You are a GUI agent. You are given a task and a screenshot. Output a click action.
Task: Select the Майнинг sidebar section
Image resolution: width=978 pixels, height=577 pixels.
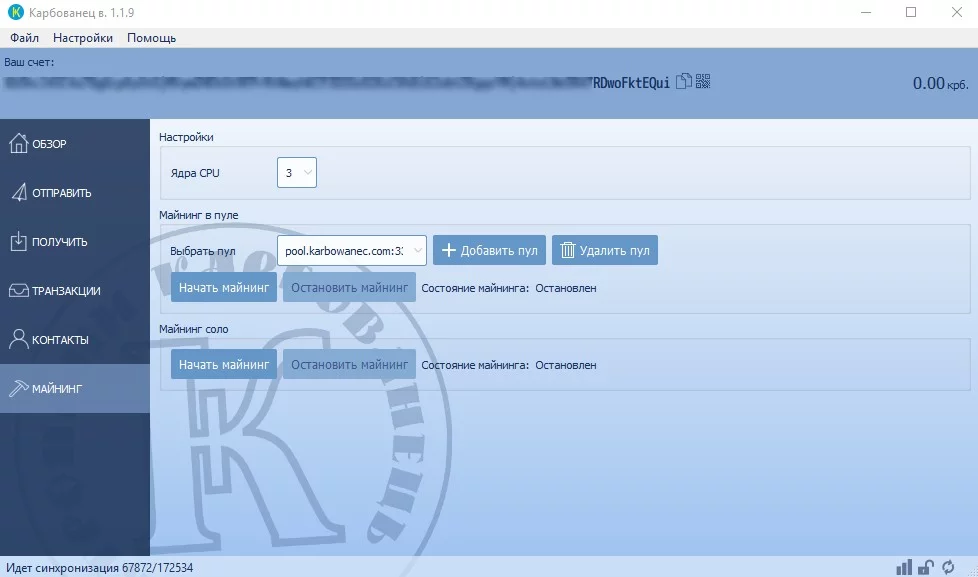(x=75, y=388)
